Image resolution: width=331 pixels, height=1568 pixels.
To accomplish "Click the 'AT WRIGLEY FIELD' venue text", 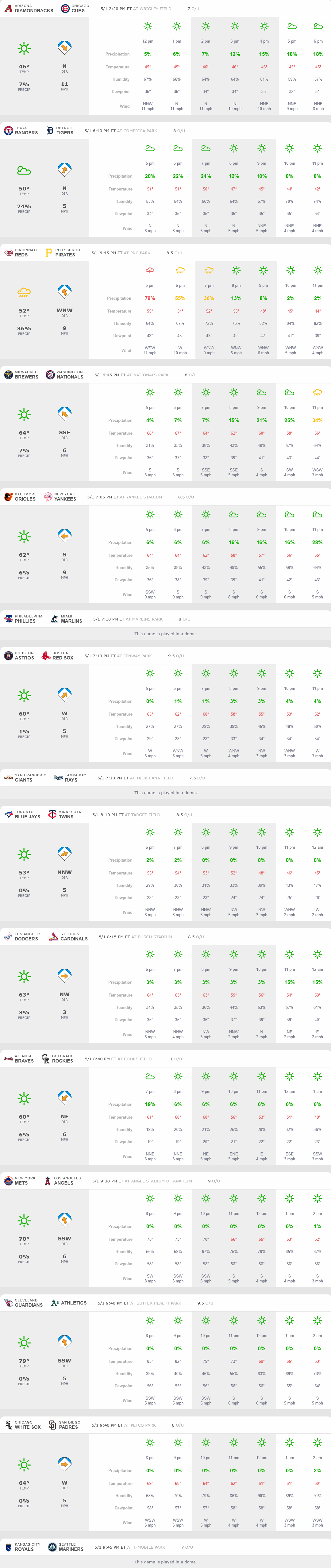I will tap(152, 9).
